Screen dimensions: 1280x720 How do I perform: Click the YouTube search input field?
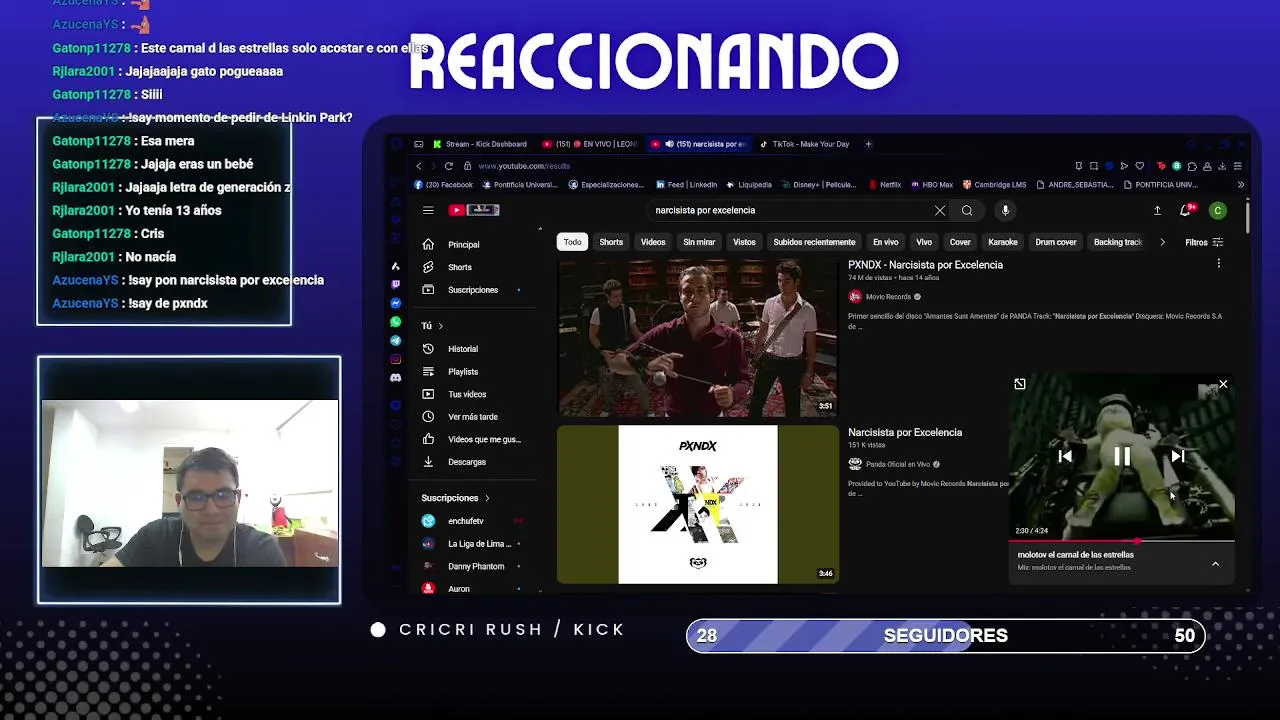pyautogui.click(x=790, y=210)
